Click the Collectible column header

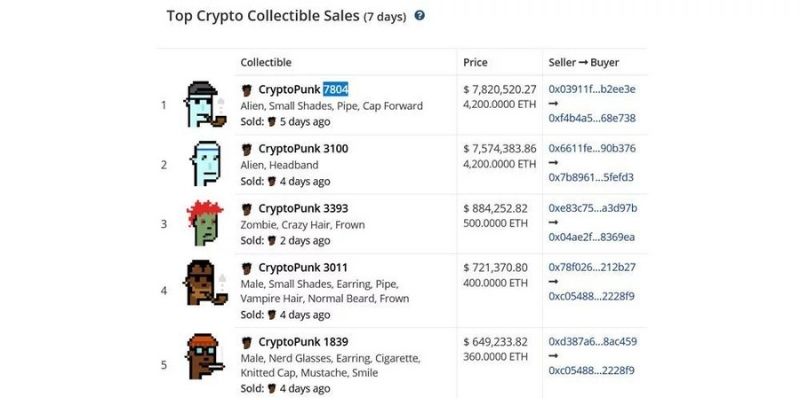(x=266, y=62)
